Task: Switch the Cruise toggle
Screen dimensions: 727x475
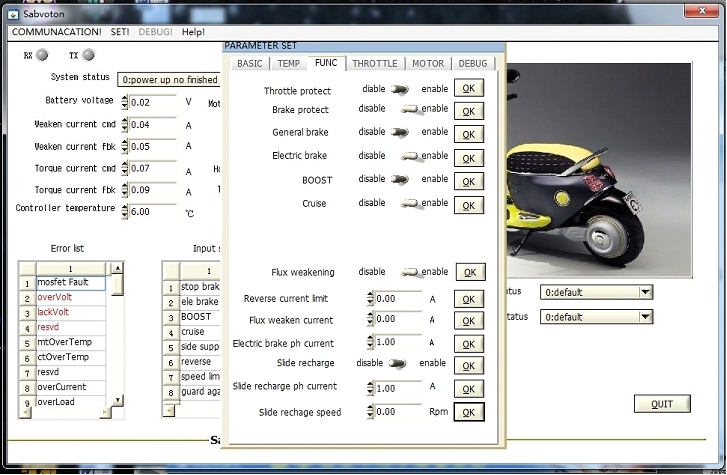Action: [408, 203]
